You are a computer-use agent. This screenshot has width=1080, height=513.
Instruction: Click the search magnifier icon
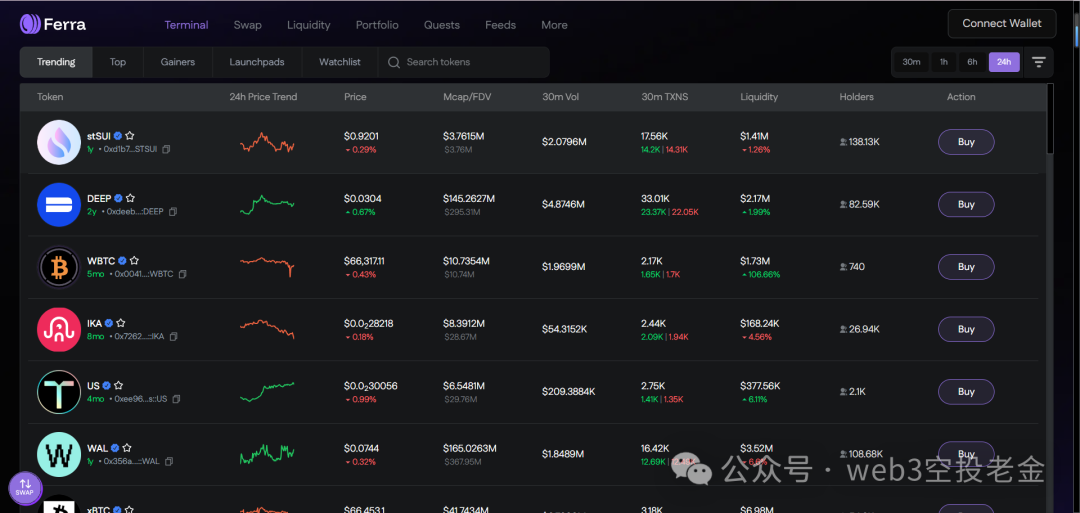point(394,62)
